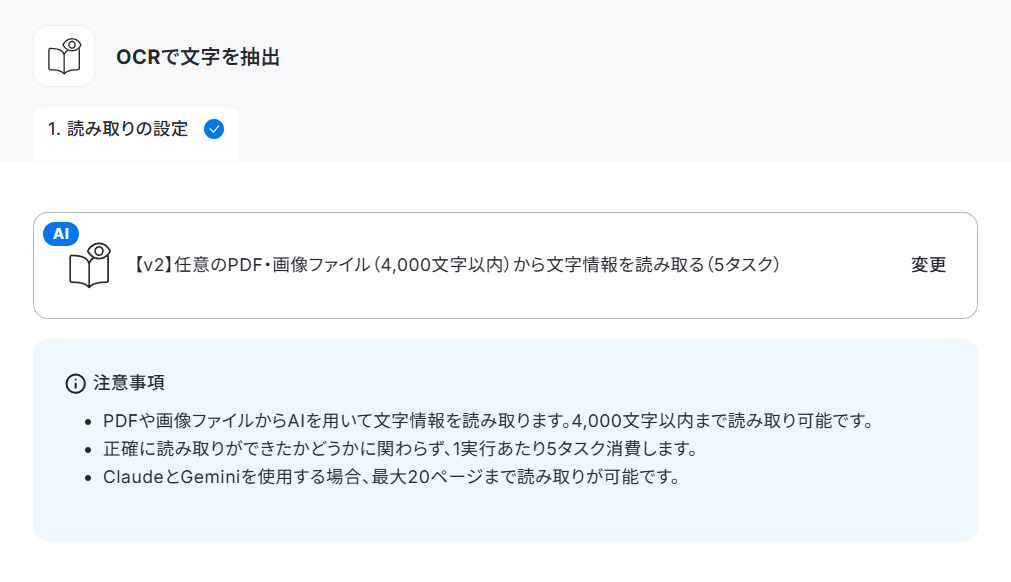
Task: Click the note about 4,000文字以内 reading limit
Action: click(489, 421)
